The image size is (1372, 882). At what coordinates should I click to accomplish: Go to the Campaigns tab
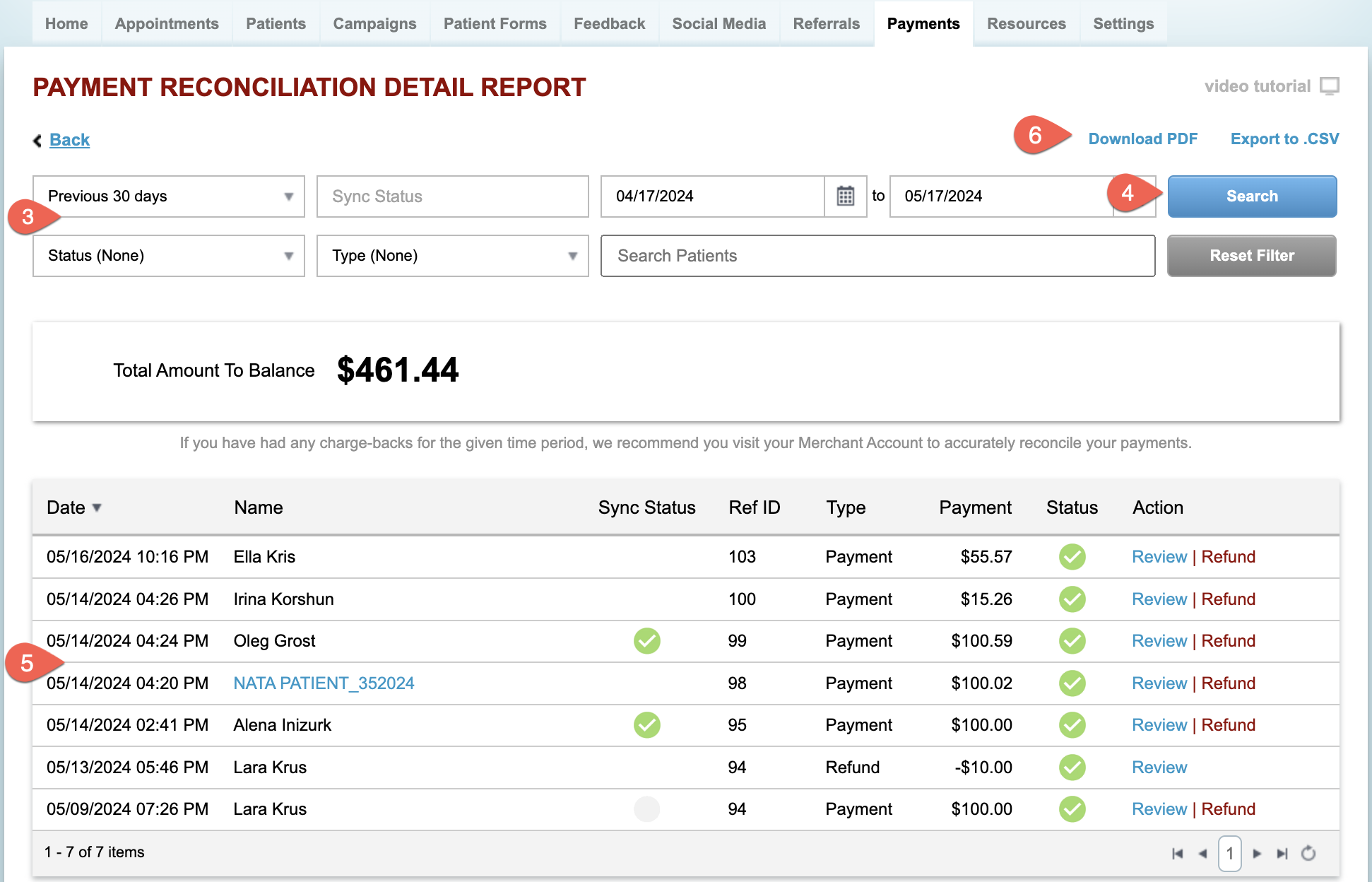coord(374,24)
